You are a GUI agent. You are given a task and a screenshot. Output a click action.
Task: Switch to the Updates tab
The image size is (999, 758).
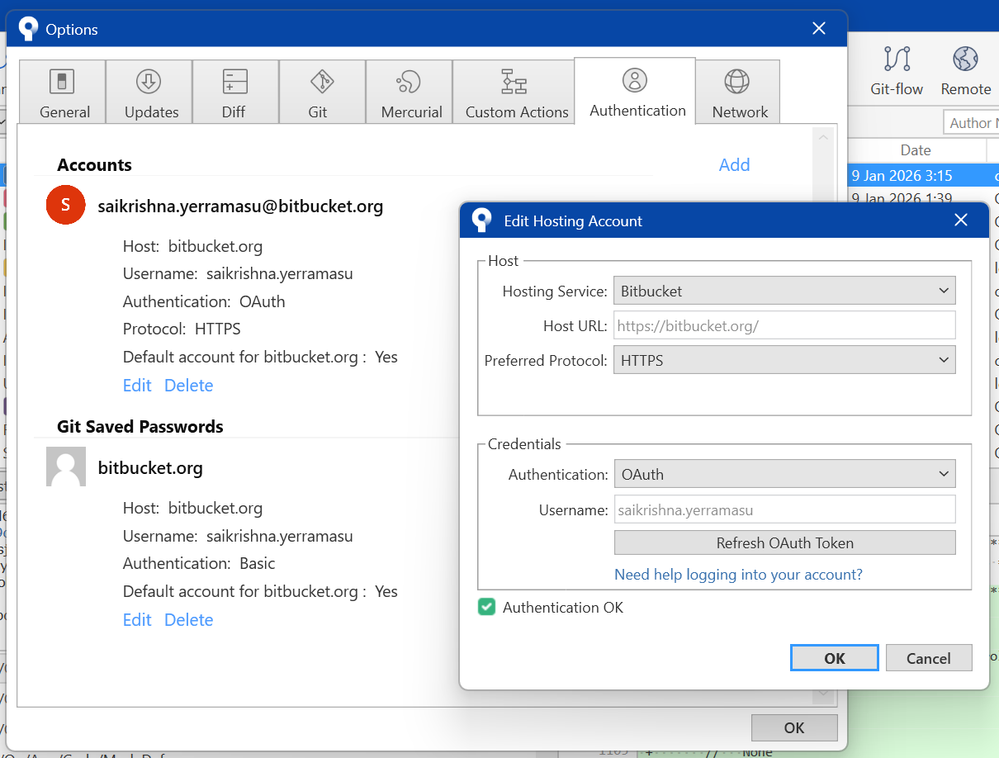click(x=151, y=93)
